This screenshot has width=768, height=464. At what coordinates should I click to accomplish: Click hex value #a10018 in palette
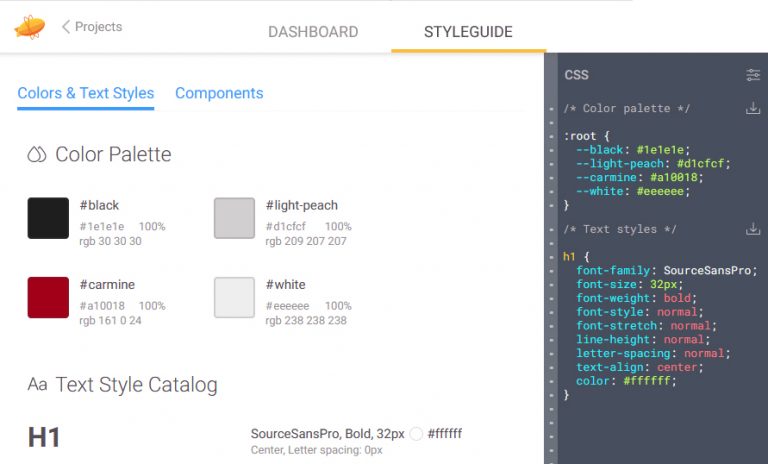tap(102, 306)
